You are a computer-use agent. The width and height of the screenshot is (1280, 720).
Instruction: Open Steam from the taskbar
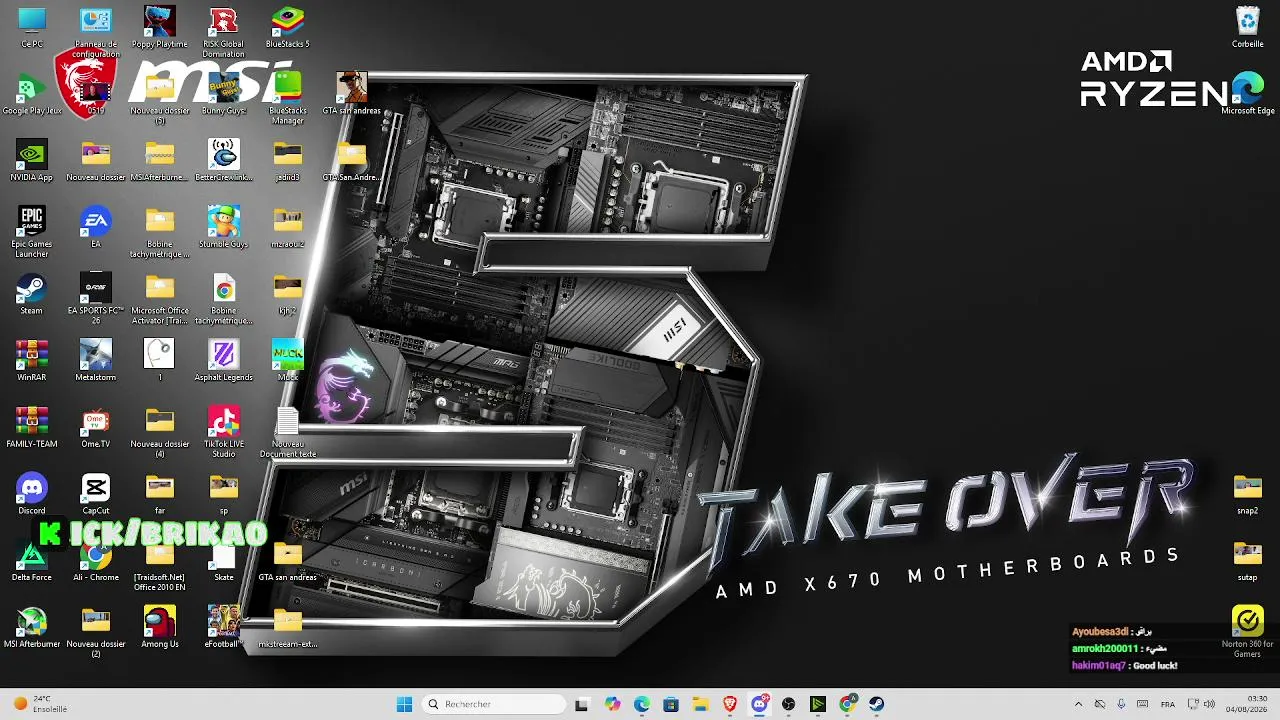pos(877,704)
